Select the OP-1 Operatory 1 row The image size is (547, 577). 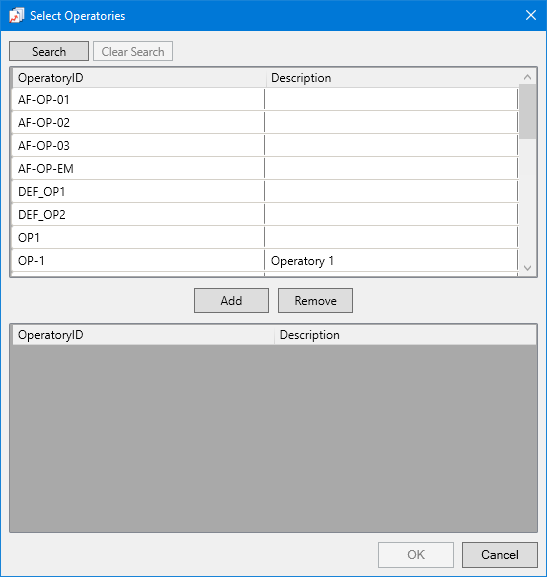(265, 261)
